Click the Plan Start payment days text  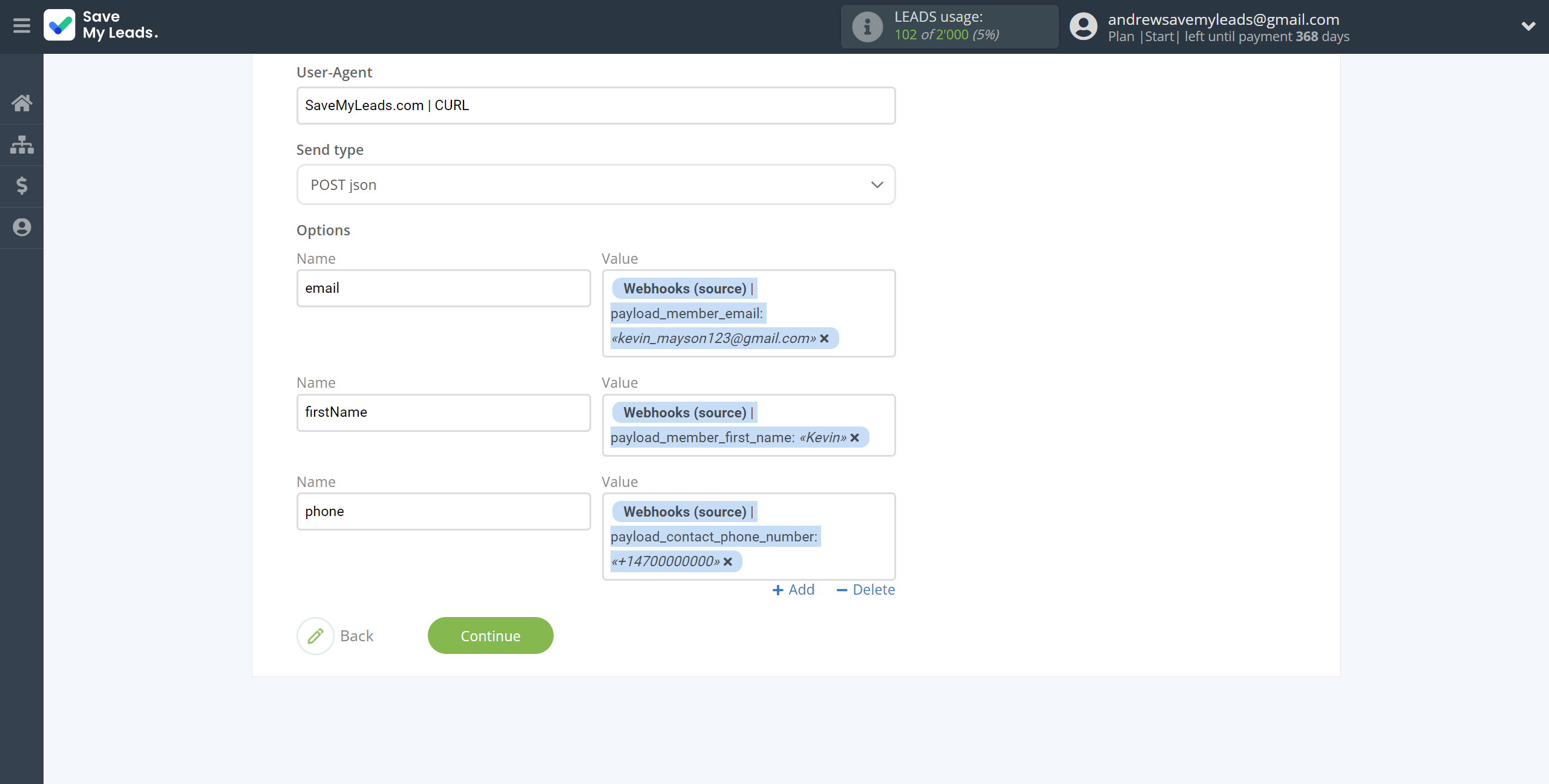point(1228,36)
